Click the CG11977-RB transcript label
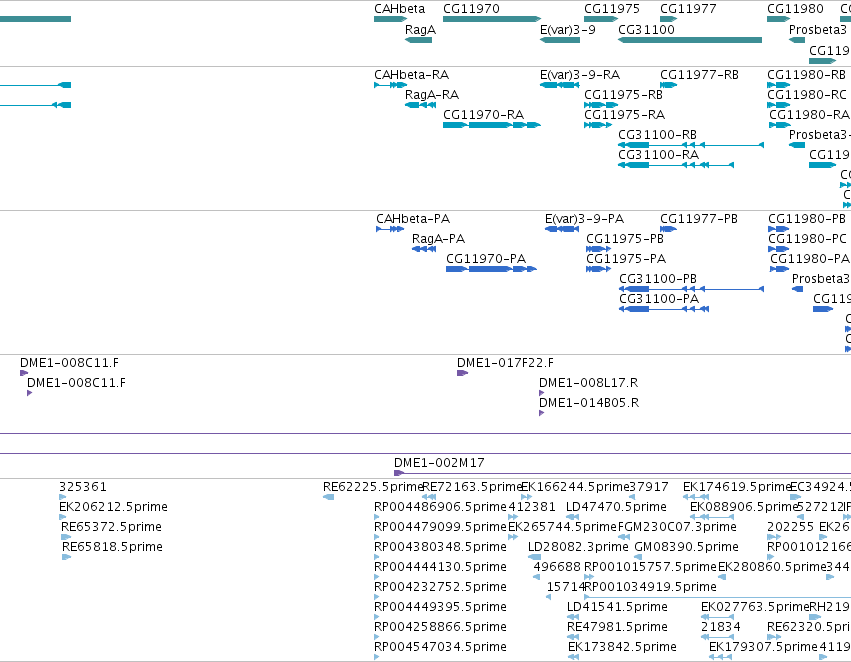Image resolution: width=851 pixels, height=662 pixels. [700, 75]
